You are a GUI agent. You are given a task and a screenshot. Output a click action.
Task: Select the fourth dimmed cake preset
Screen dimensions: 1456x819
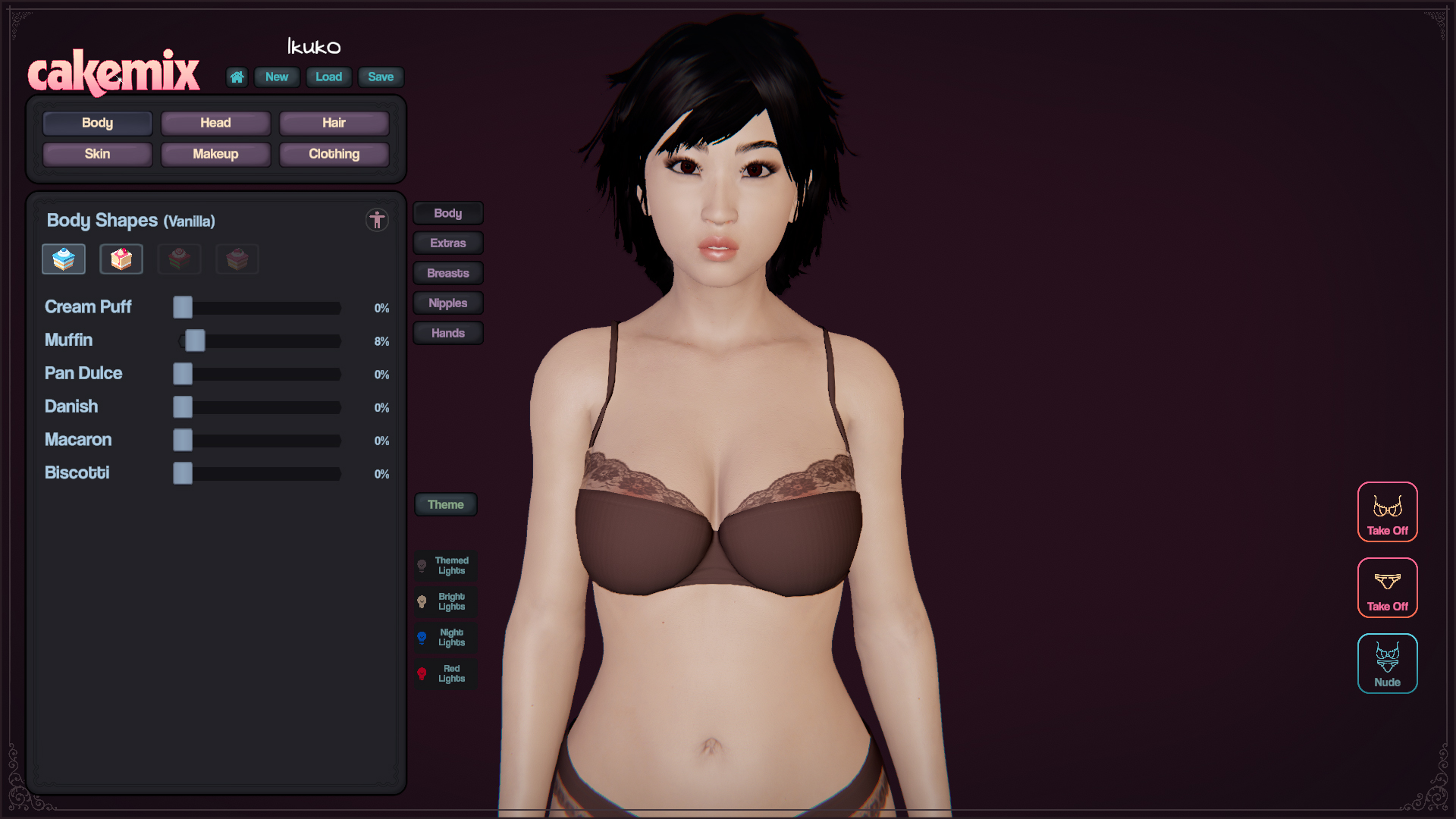point(237,259)
